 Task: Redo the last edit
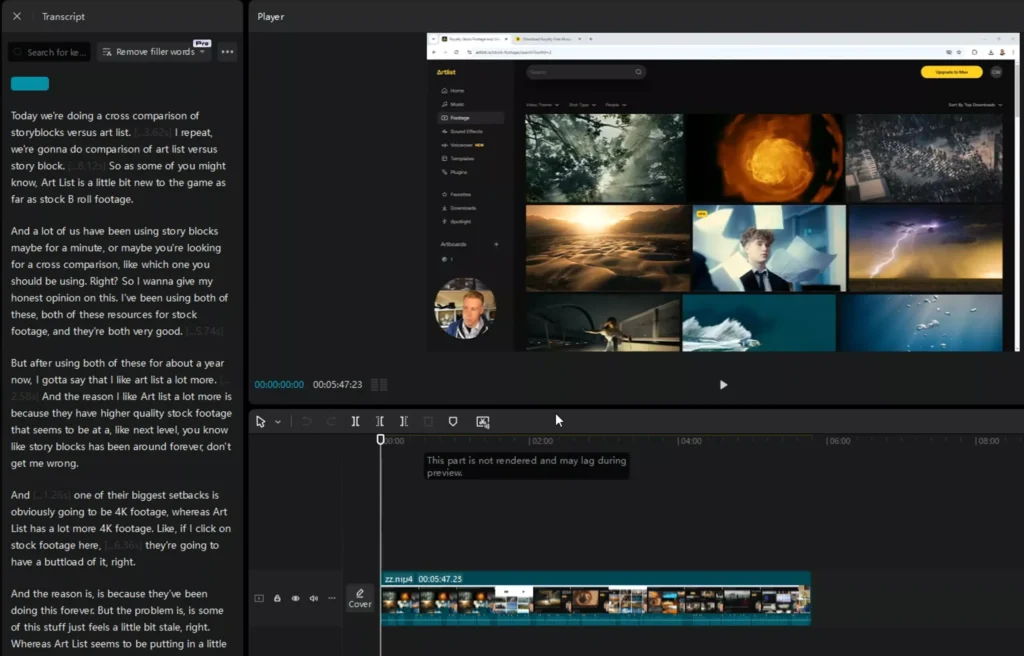pos(332,421)
